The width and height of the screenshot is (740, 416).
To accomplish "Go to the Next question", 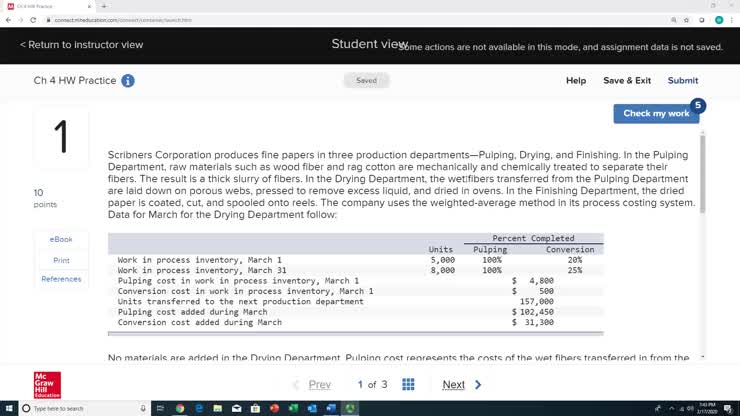I will tap(461, 385).
